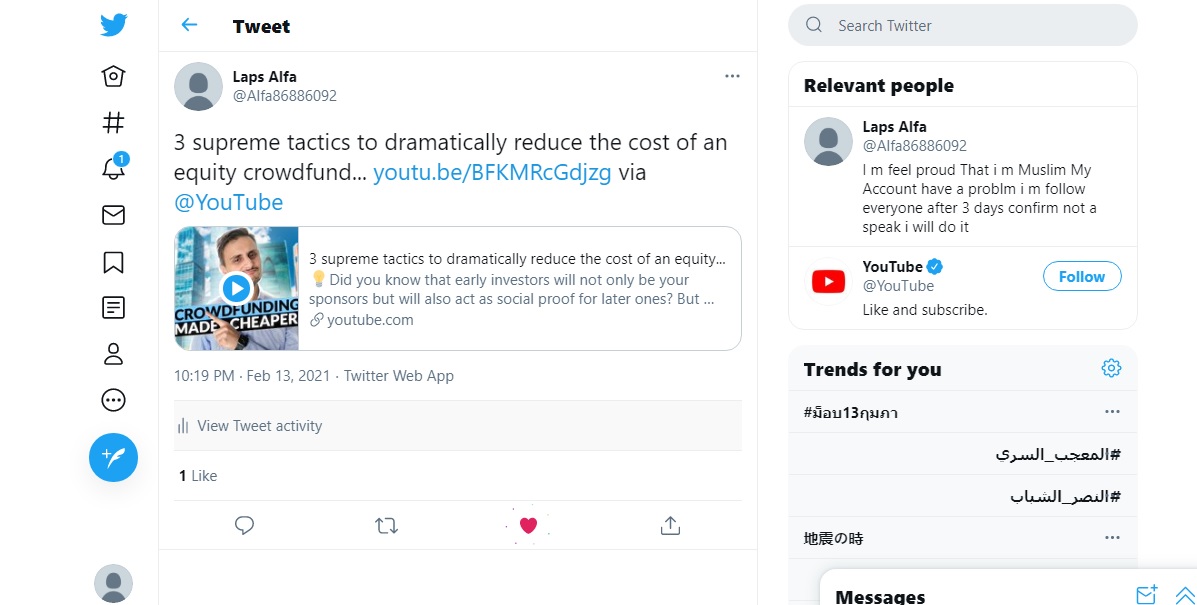Click the search magnifier icon
Viewport: 1197px width, 605px height.
coord(814,25)
